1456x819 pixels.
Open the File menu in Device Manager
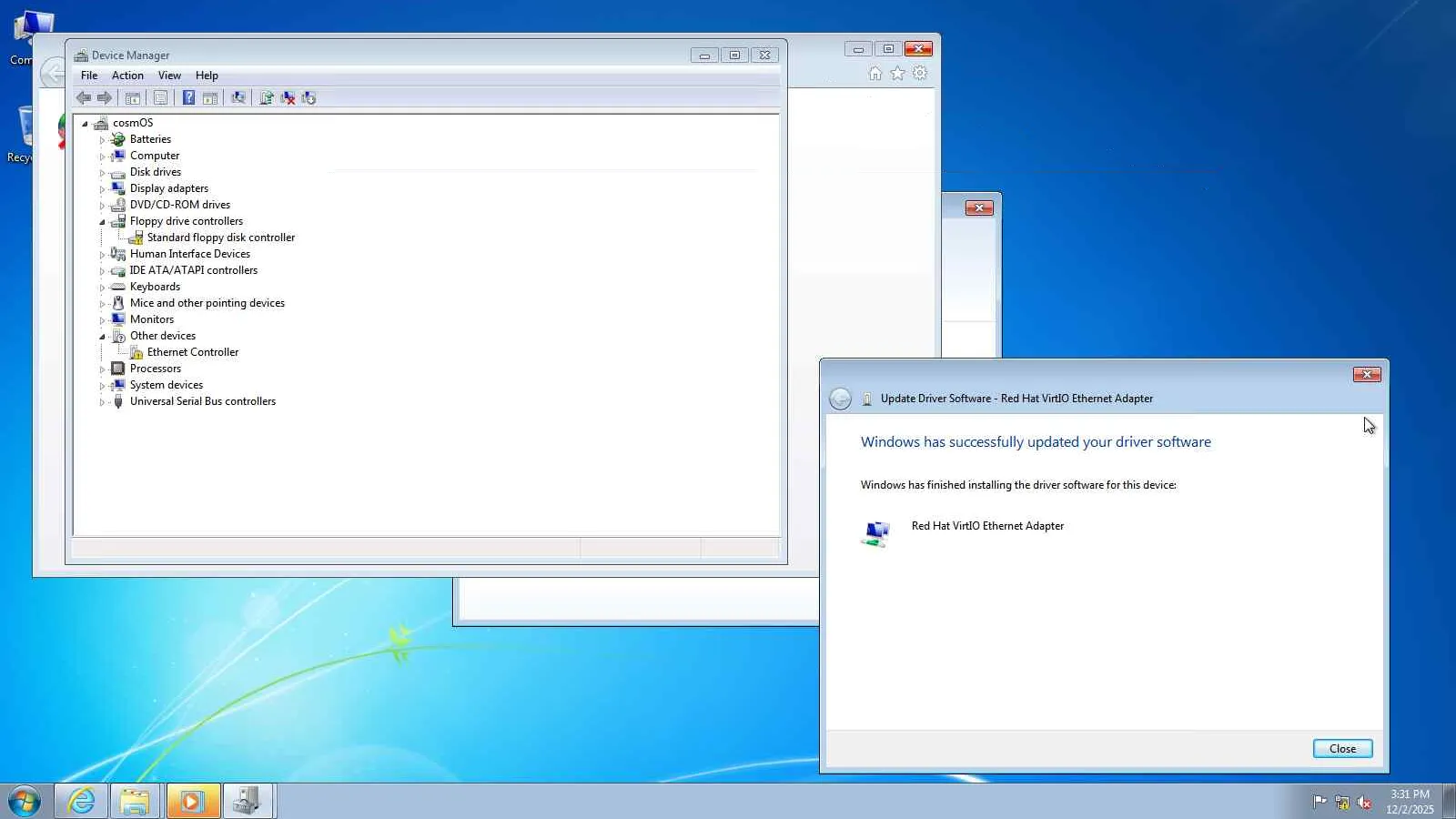[x=89, y=76]
